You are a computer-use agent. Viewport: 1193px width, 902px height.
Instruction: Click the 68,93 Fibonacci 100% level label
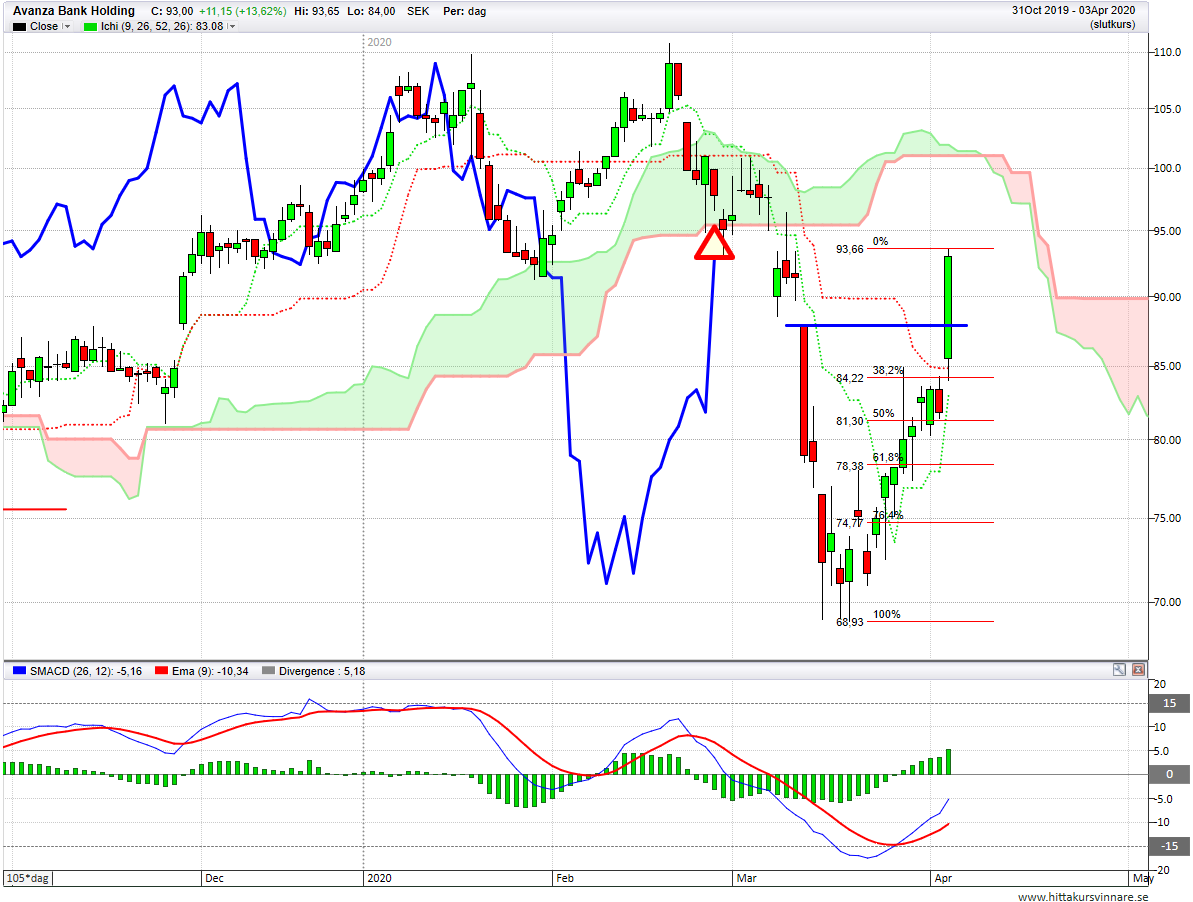tap(850, 622)
